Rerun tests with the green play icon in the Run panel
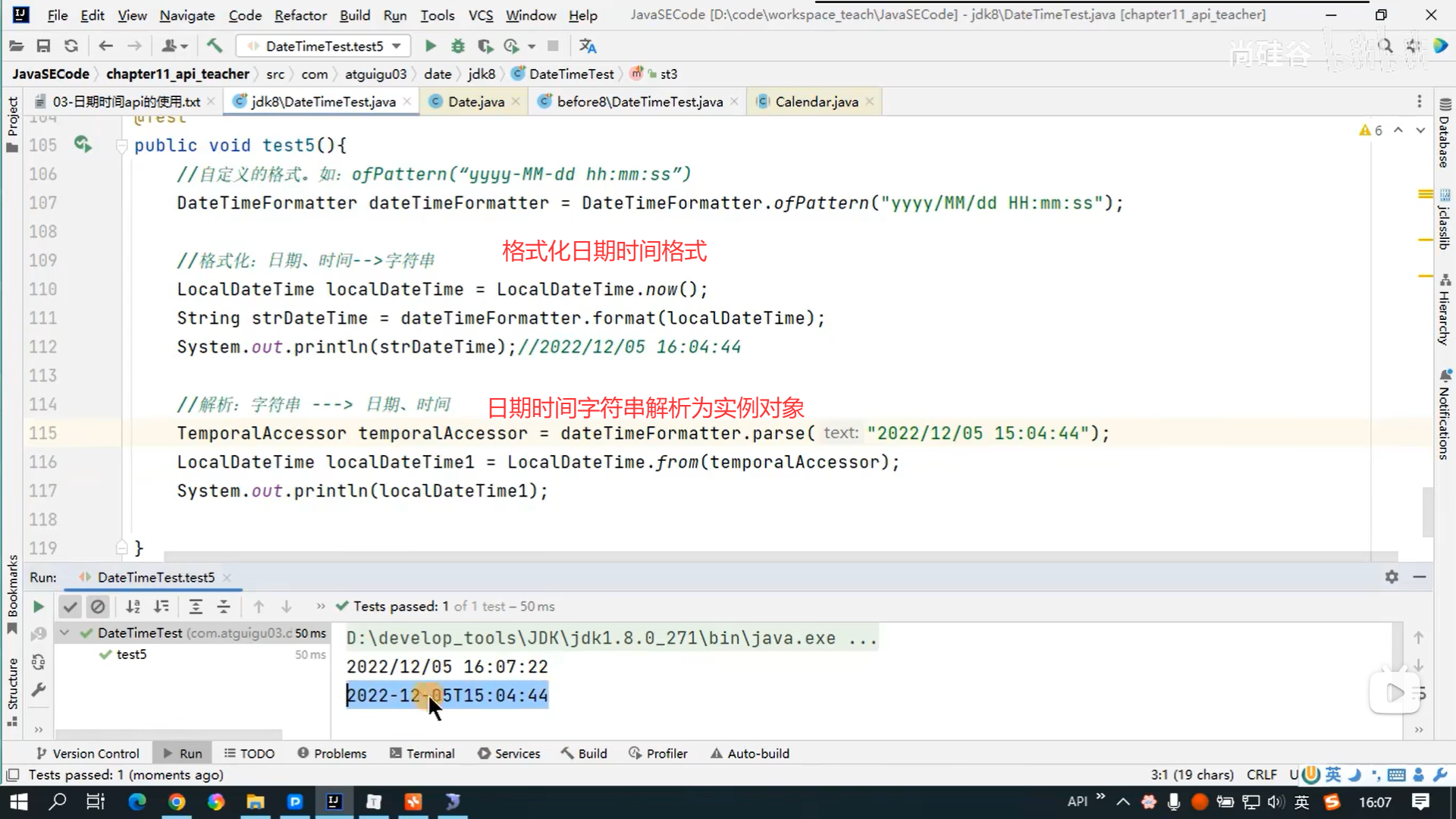 (x=38, y=607)
